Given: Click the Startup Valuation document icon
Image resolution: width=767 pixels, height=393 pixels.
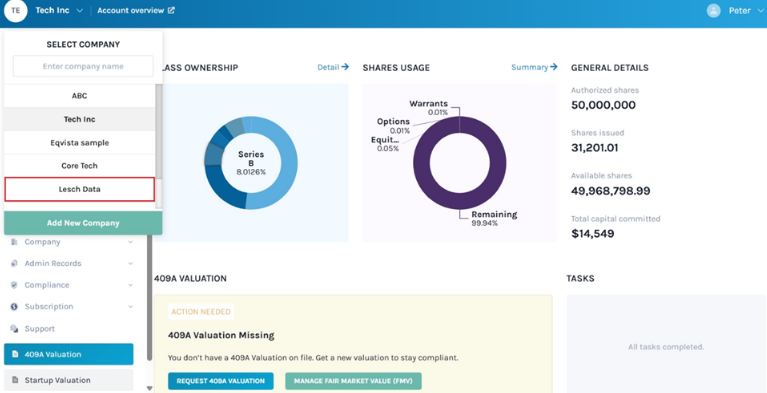Looking at the screenshot, I should (x=15, y=380).
